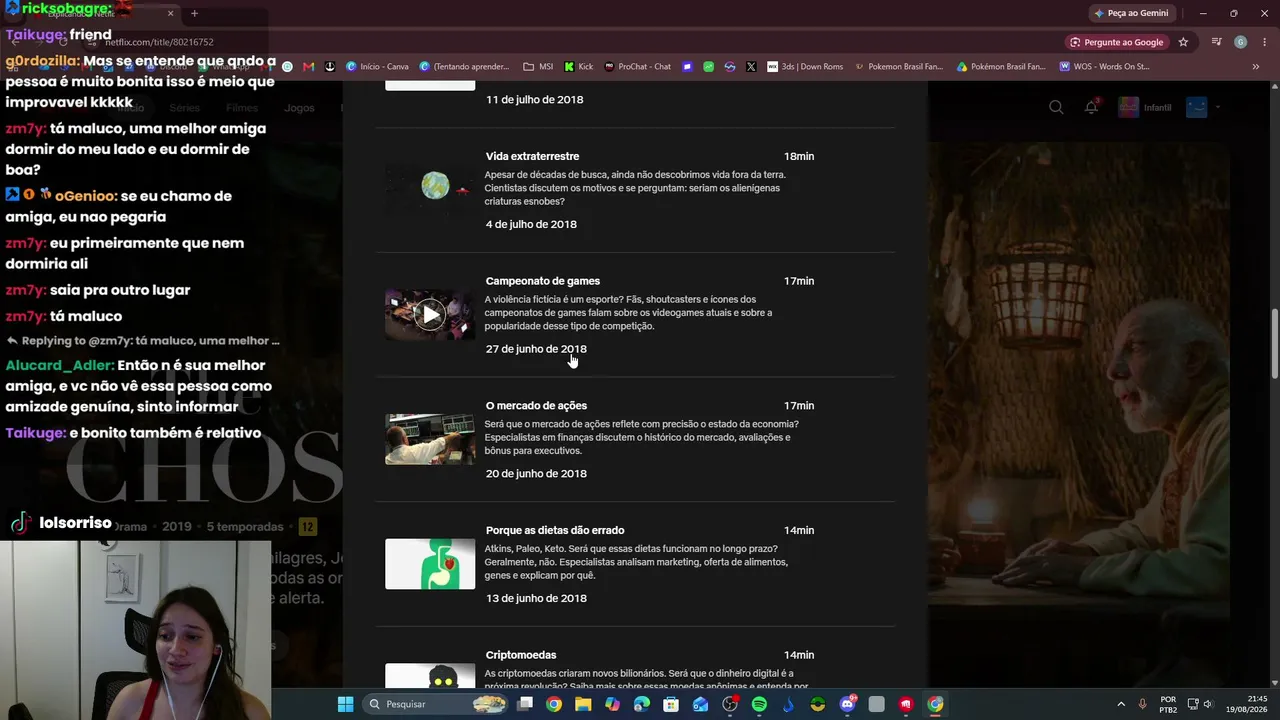The height and width of the screenshot is (720, 1280).
Task: Open the MSI bookmarks folder
Action: click(538, 67)
